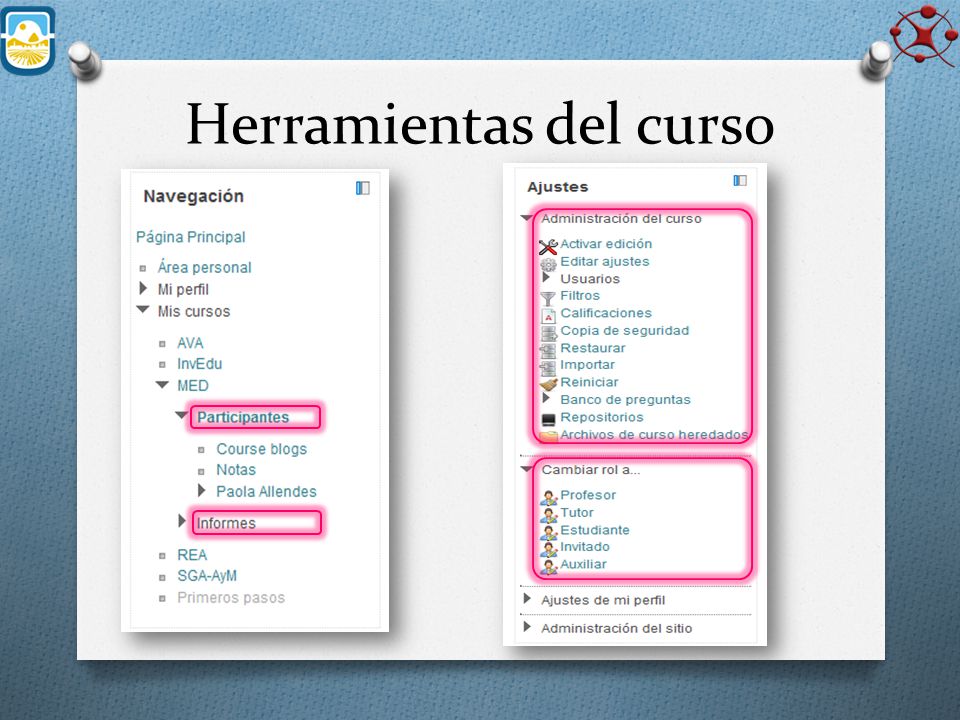The width and height of the screenshot is (960, 720).
Task: Click the university shield logo
Action: pos(28,40)
